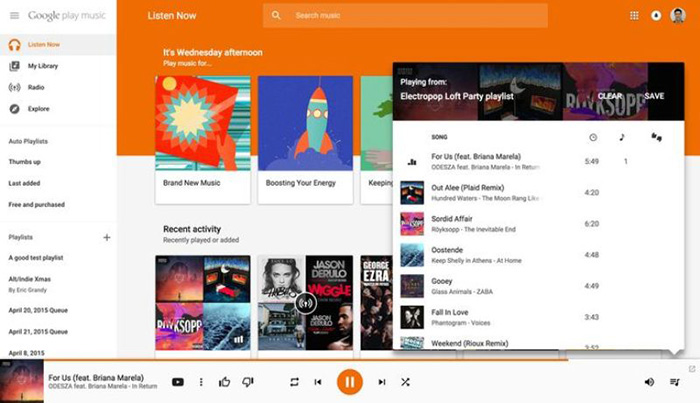Click the song progress bar

pos(300,360)
